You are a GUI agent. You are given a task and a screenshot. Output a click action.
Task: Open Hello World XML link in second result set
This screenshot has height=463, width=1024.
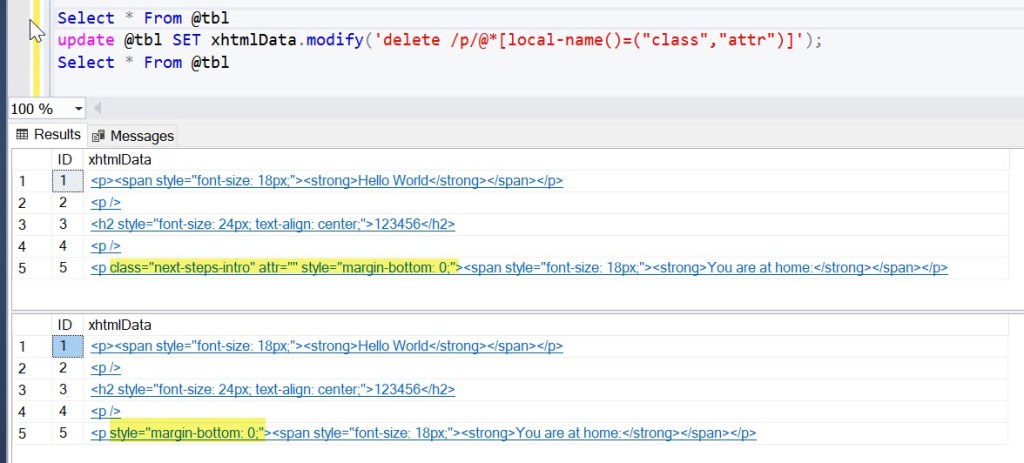tap(326, 346)
